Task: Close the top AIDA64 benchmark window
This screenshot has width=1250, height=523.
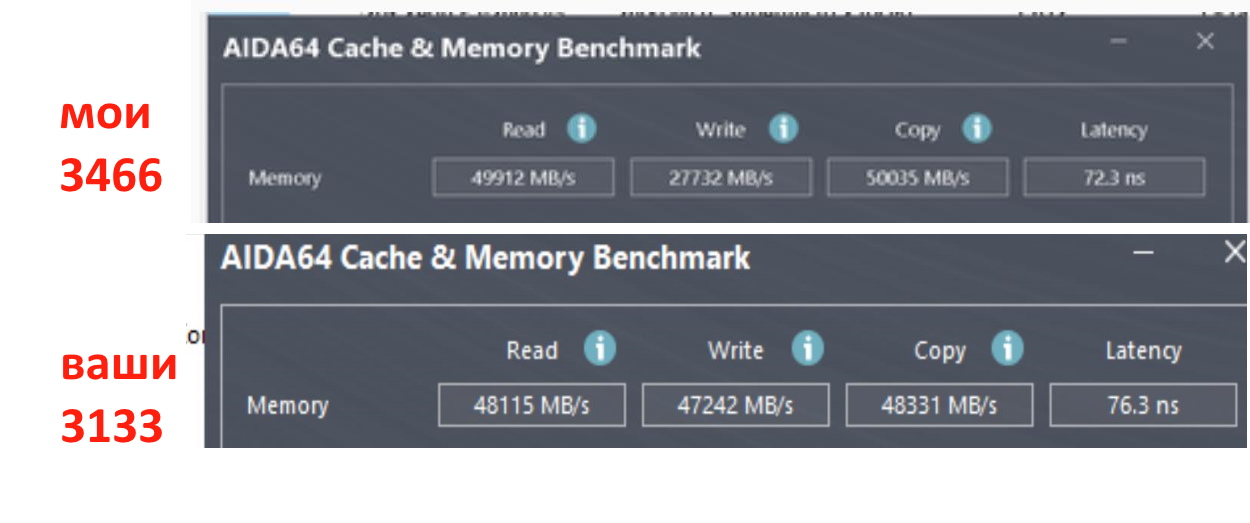Action: (x=1205, y=41)
